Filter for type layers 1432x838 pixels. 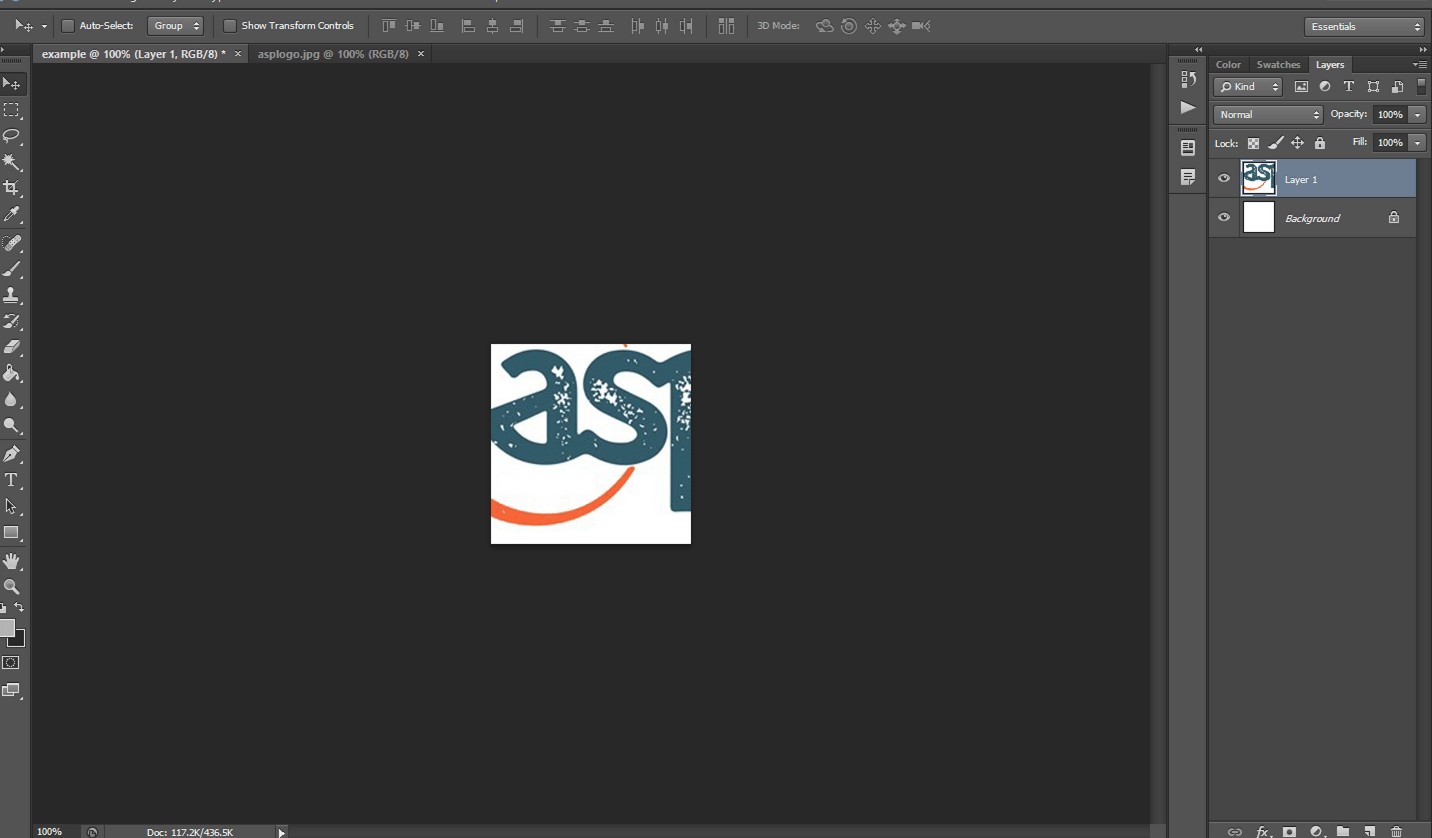click(1348, 87)
